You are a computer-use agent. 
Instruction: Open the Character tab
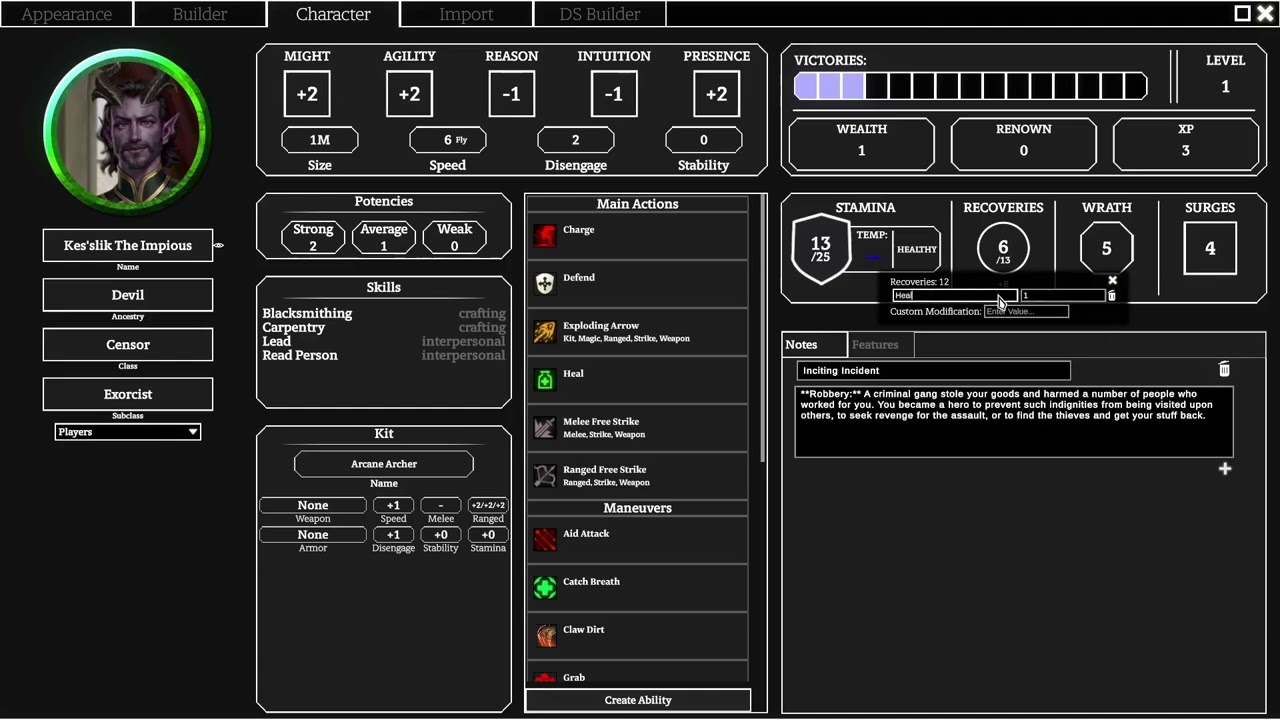(x=333, y=14)
